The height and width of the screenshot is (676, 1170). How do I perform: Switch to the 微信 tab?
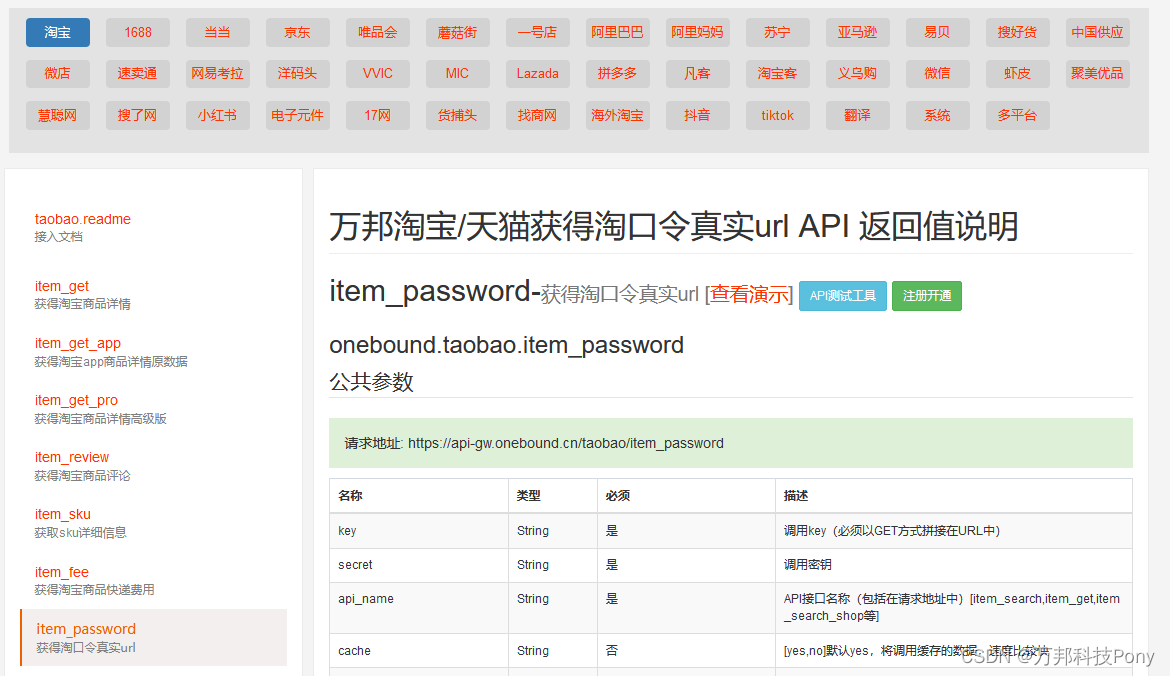click(x=937, y=73)
